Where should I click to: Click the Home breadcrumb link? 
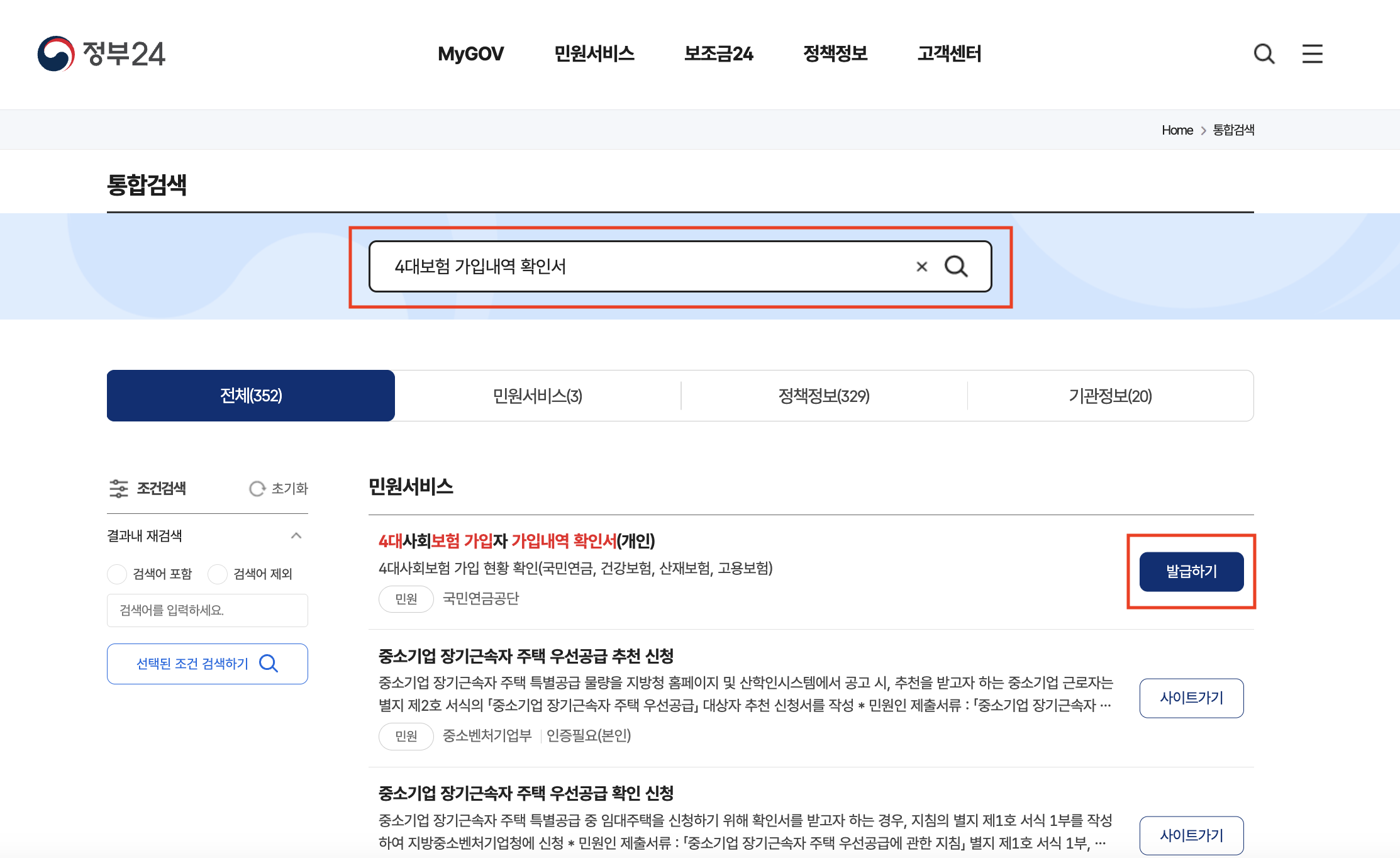[1177, 130]
